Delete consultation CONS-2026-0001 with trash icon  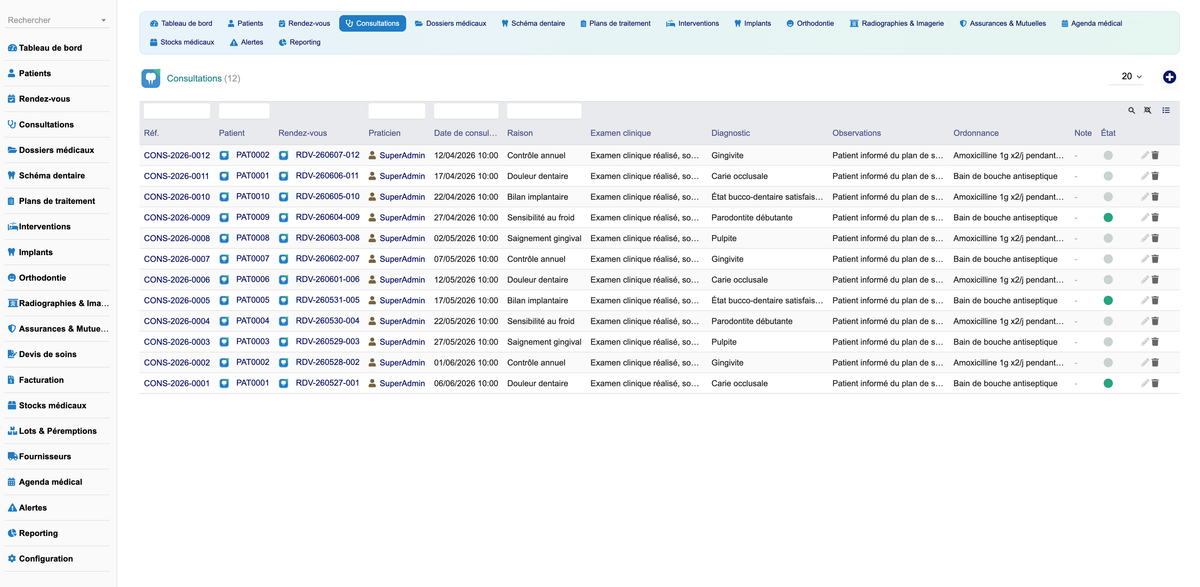coord(1155,383)
